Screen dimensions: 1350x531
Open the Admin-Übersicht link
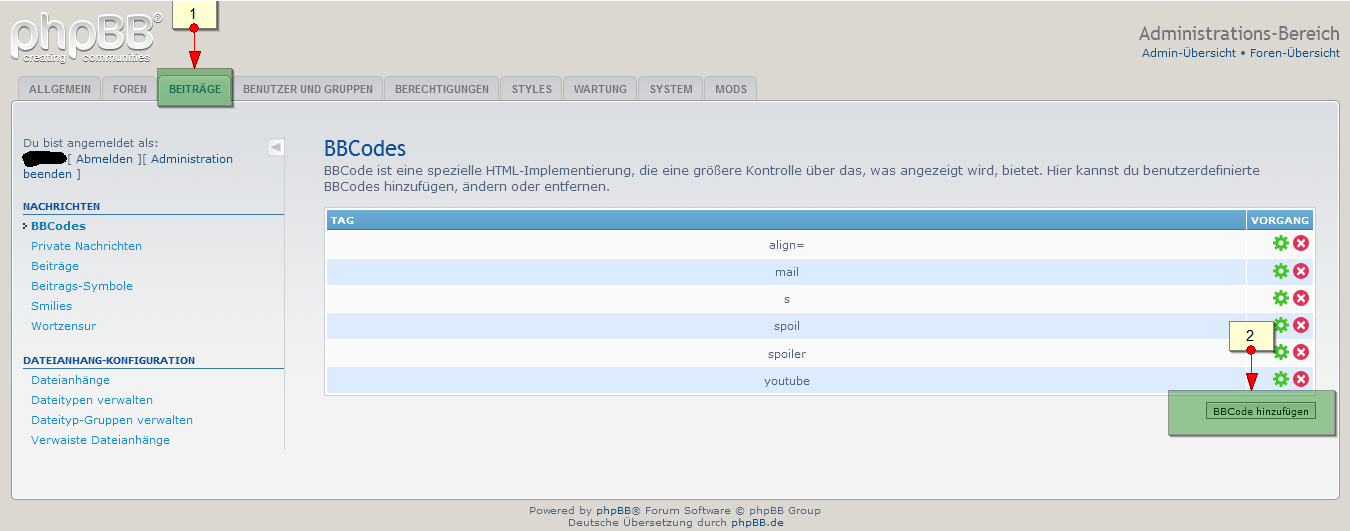click(x=1188, y=53)
